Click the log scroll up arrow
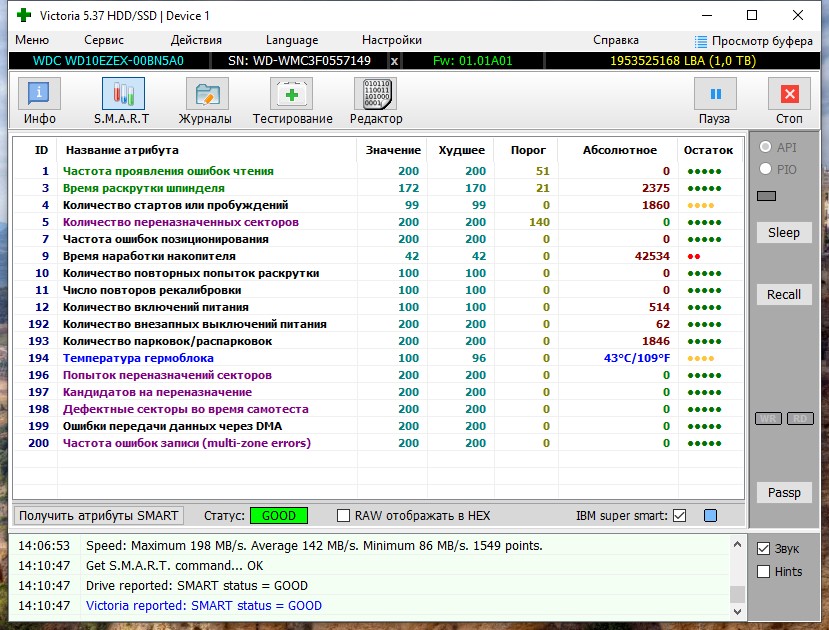The width and height of the screenshot is (829, 630). point(738,543)
